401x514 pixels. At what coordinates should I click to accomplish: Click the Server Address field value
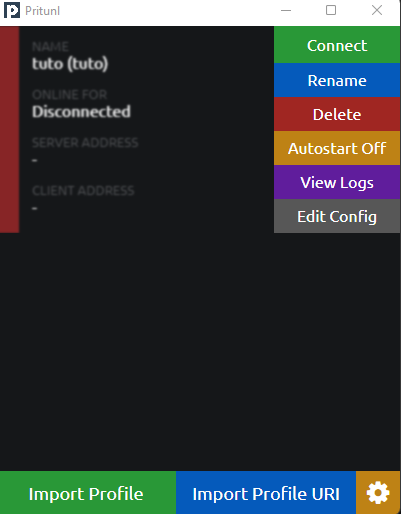pyautogui.click(x=35, y=160)
